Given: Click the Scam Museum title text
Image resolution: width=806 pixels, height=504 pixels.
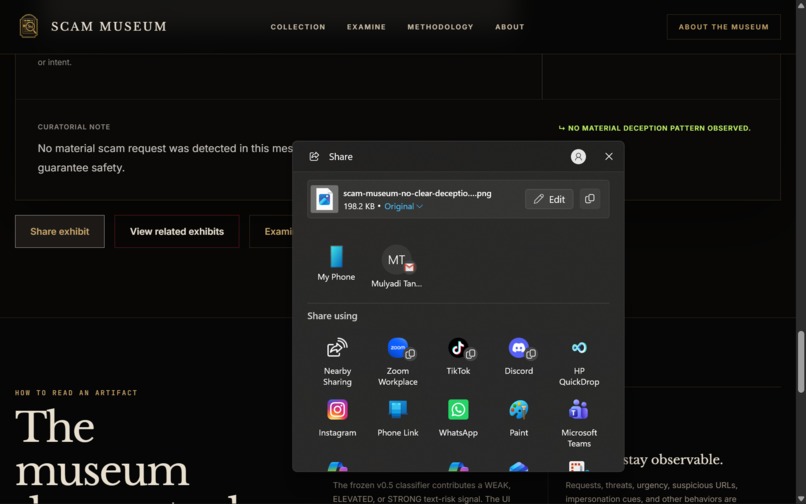Looking at the screenshot, I should click(x=108, y=26).
